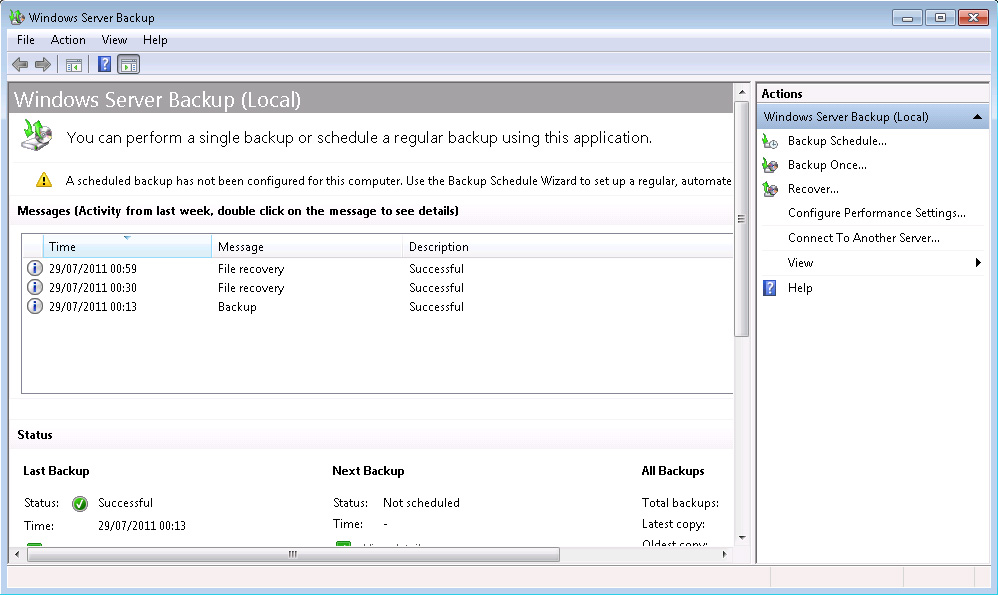This screenshot has width=998, height=595.
Task: Open the View menu in menu bar
Action: (114, 40)
